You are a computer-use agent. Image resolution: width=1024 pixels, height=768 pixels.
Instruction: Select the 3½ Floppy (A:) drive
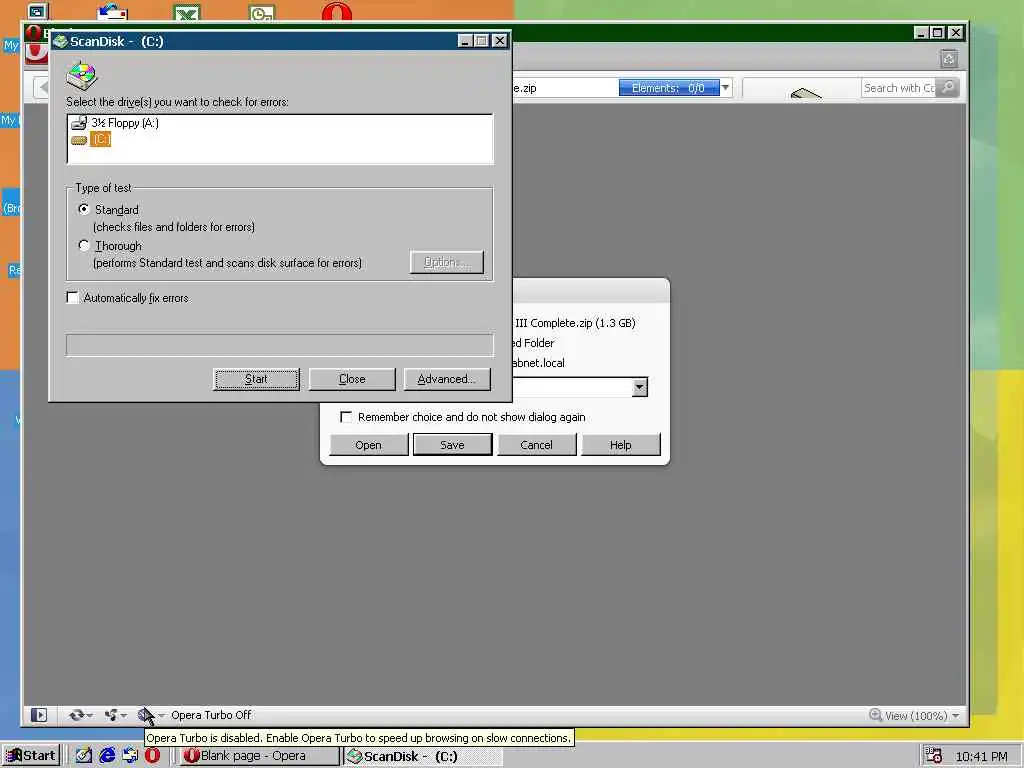point(115,123)
